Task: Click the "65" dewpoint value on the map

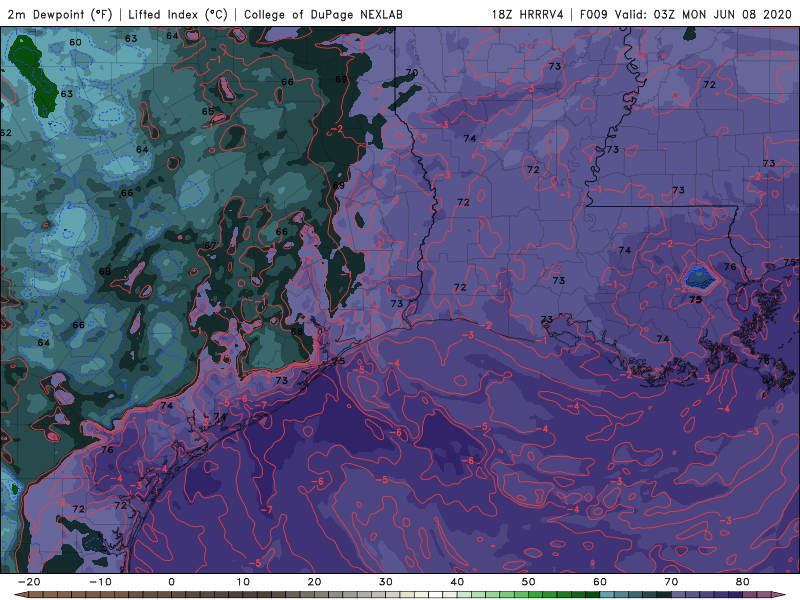Action: point(208,112)
